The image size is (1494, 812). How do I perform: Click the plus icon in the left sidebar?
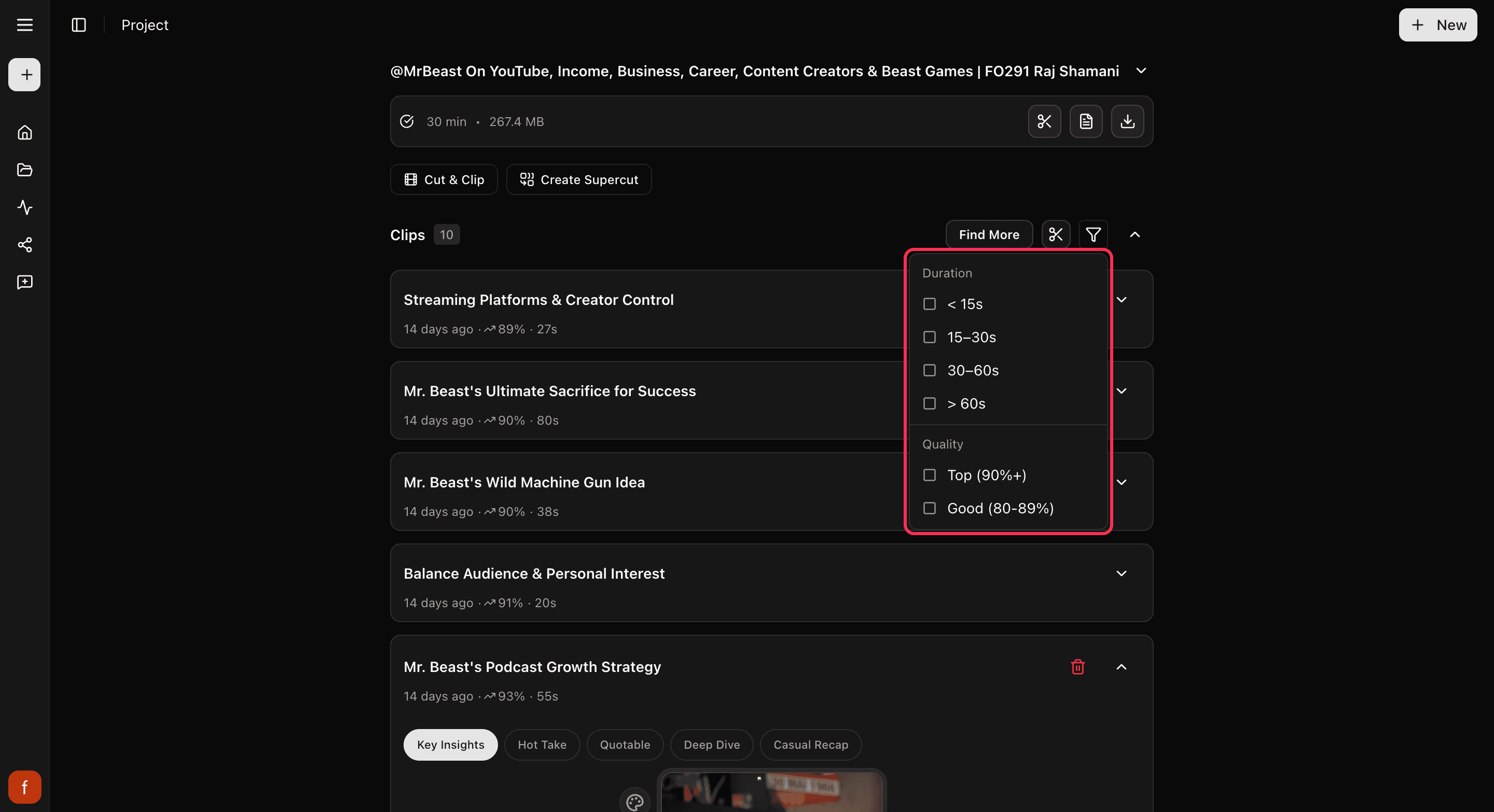(24, 75)
